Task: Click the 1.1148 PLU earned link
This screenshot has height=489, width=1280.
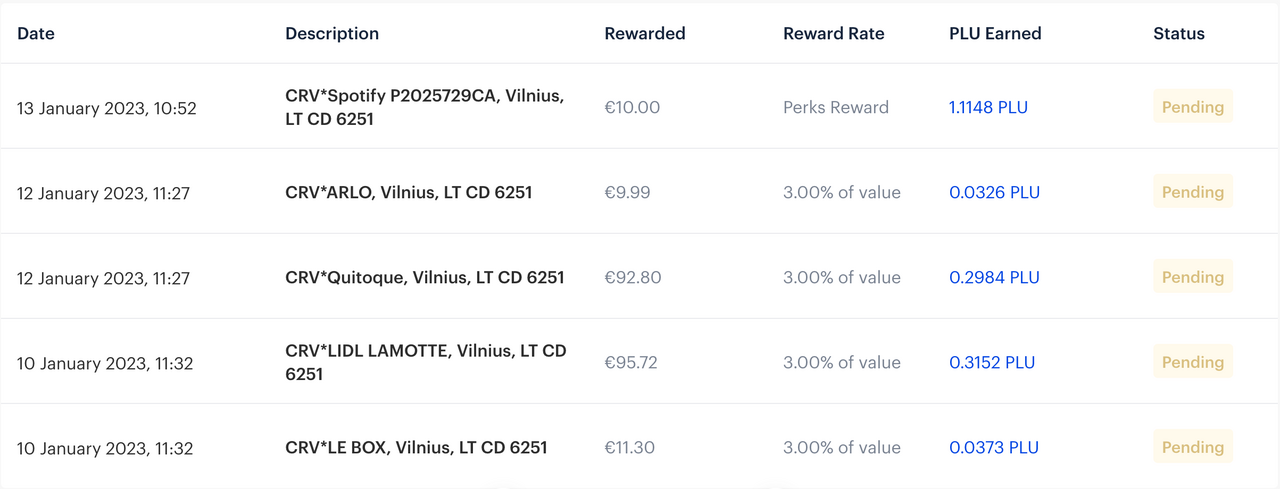Action: (x=988, y=107)
